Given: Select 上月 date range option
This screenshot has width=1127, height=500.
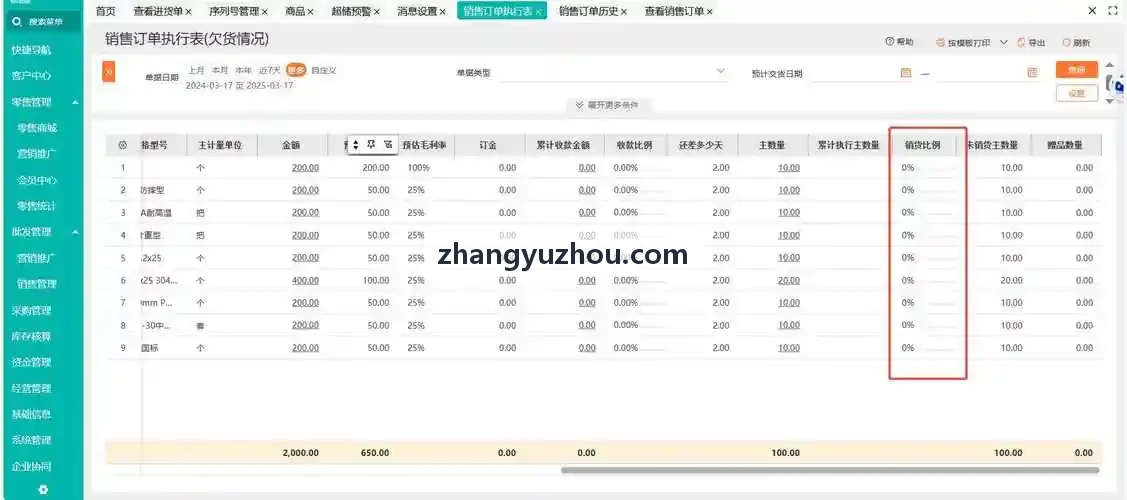Looking at the screenshot, I should (x=196, y=70).
